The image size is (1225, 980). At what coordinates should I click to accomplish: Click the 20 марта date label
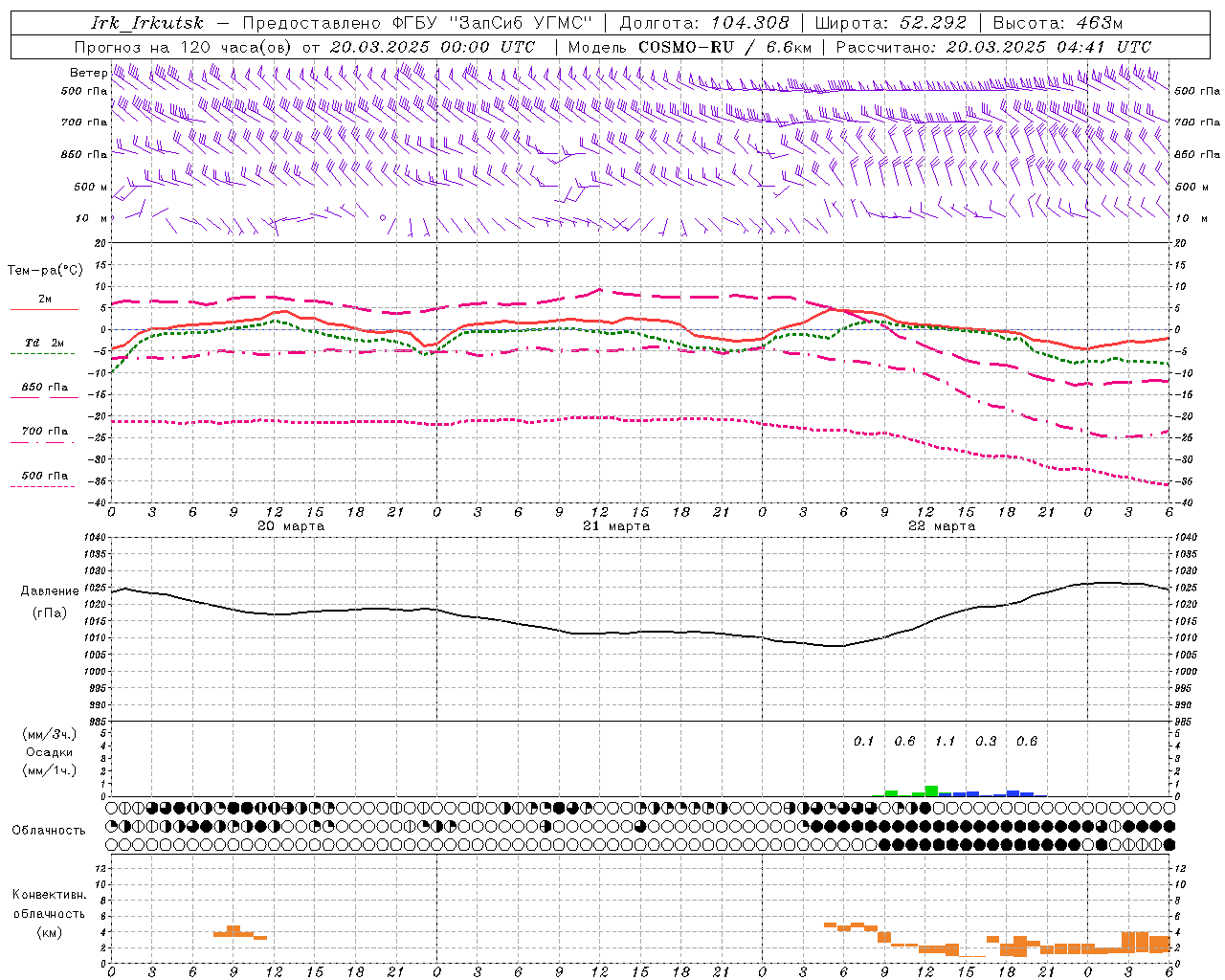[x=291, y=526]
